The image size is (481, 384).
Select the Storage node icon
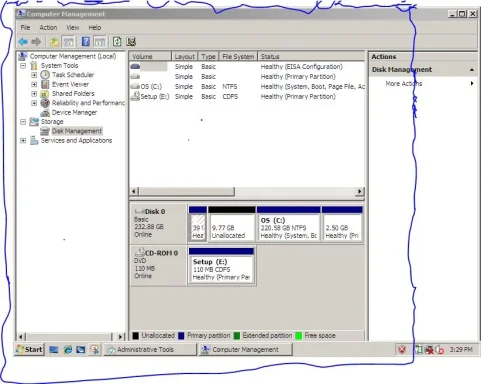[34, 121]
